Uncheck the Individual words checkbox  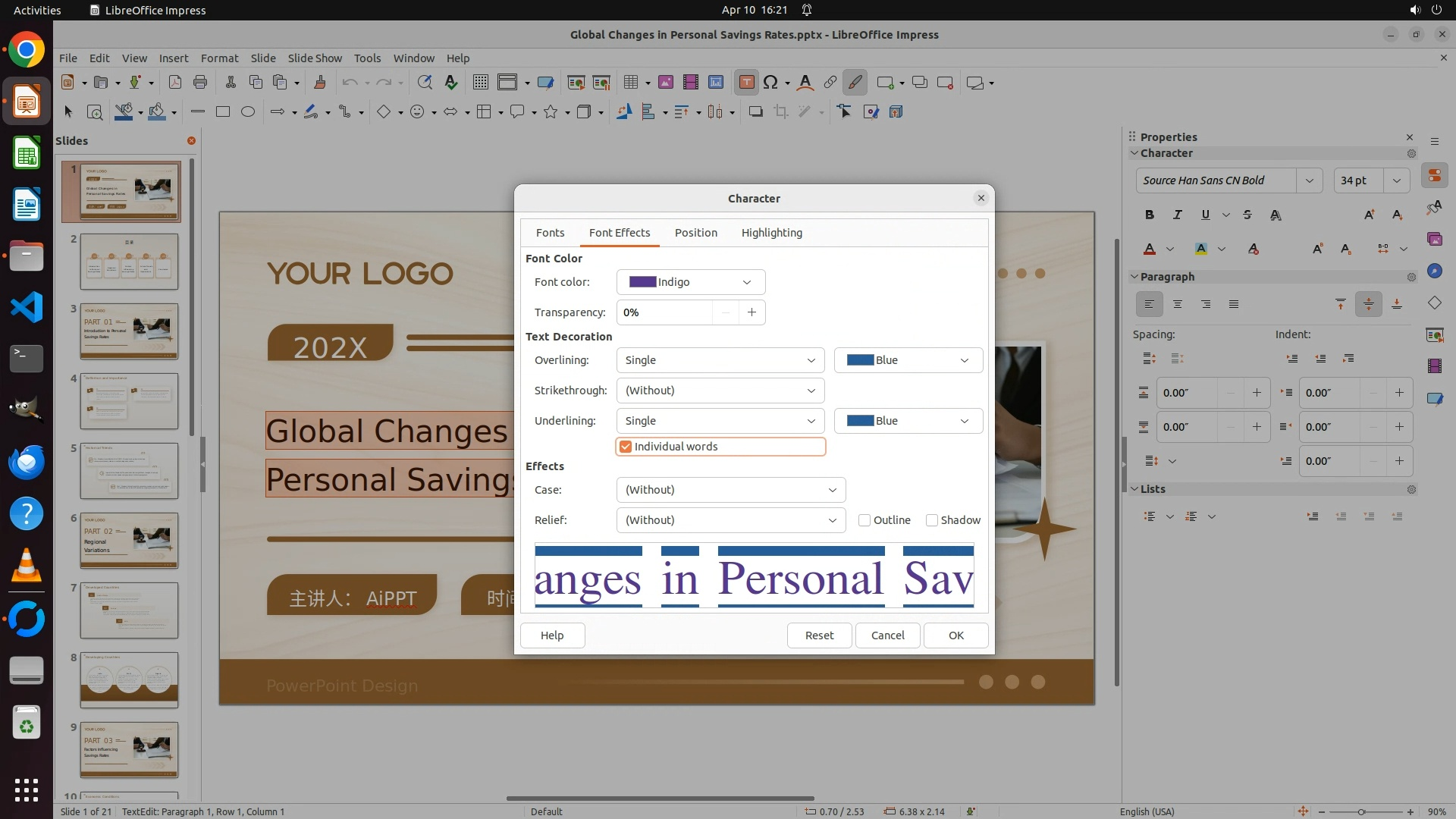(626, 447)
